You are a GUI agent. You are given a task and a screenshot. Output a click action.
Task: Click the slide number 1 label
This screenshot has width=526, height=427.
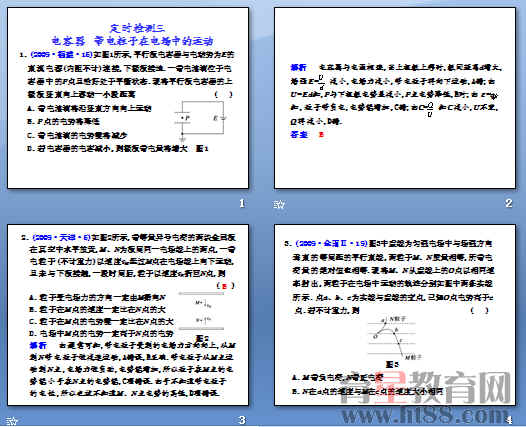tap(242, 203)
